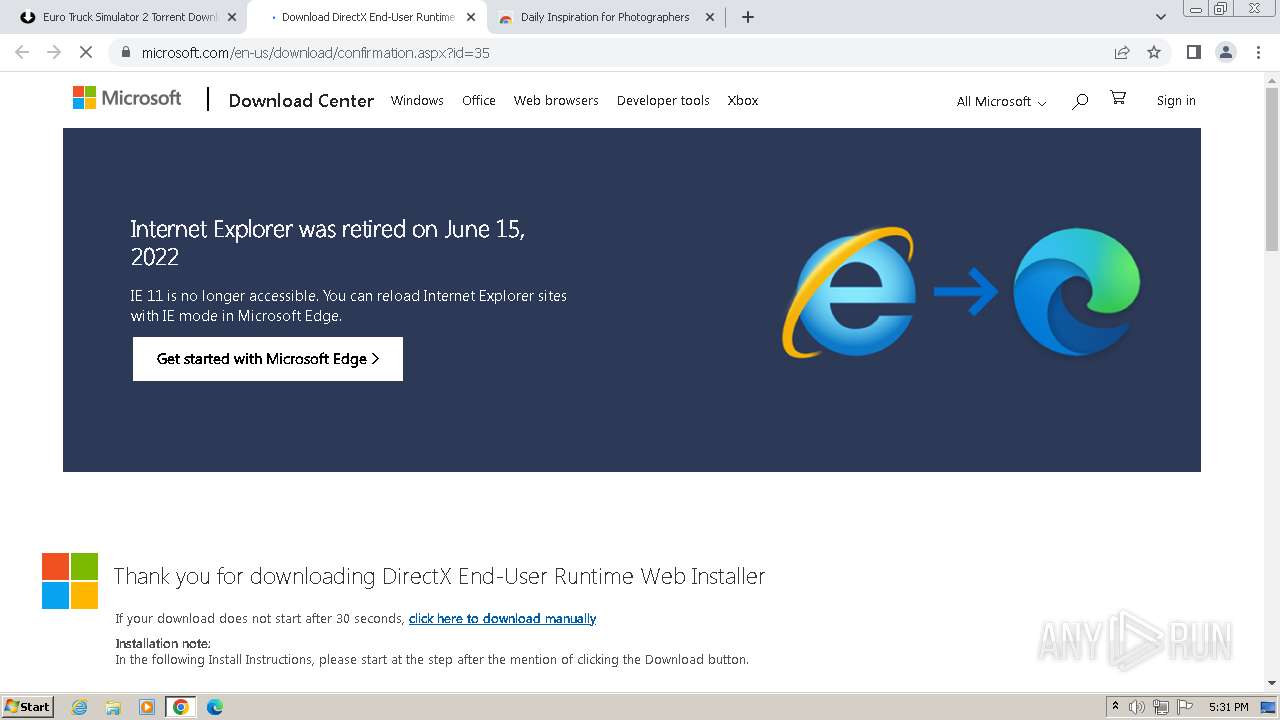Select the Download DirectX End-User Runtime tab
This screenshot has height=720, width=1280.
366,17
